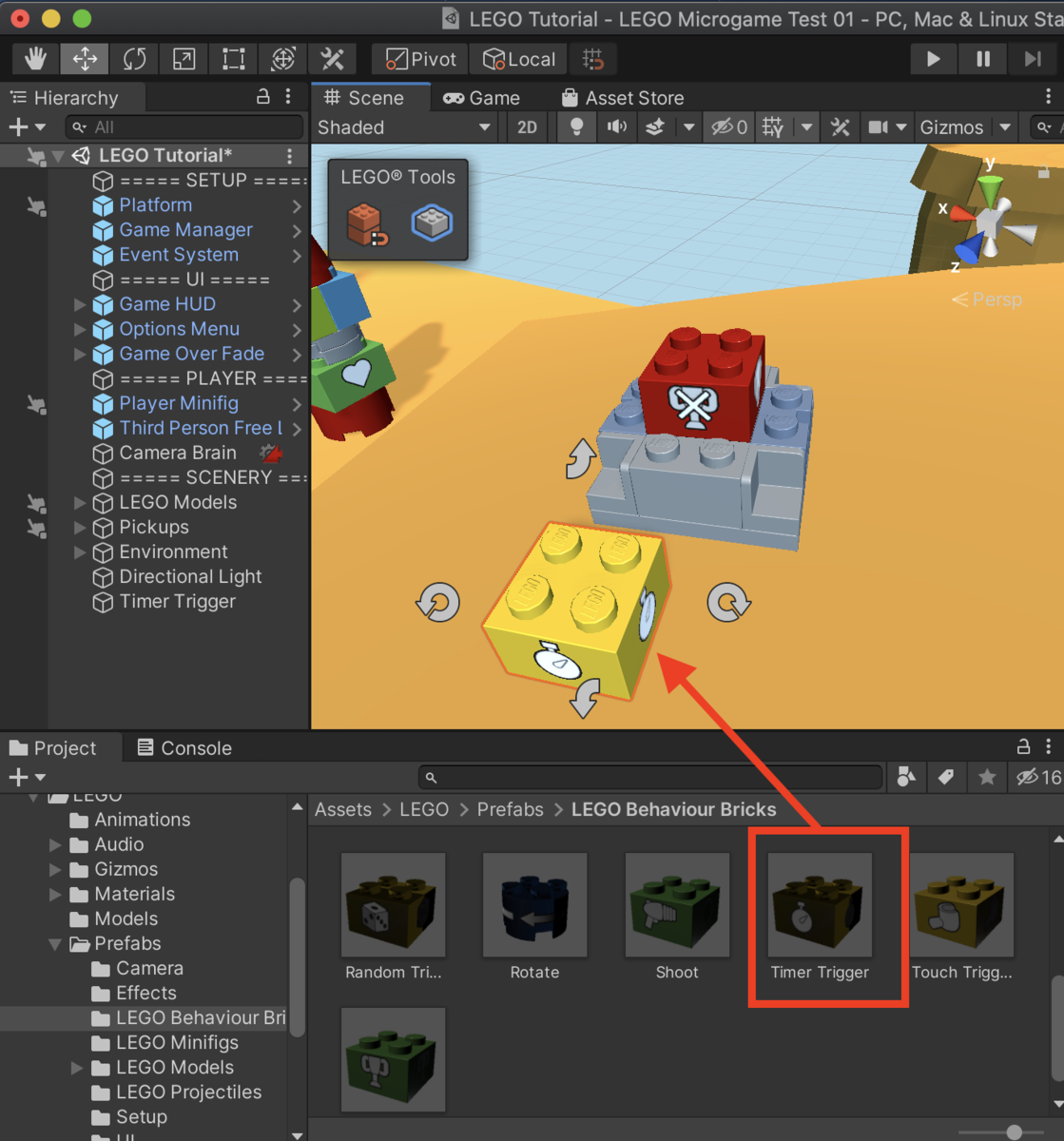Image resolution: width=1064 pixels, height=1141 pixels.
Task: Adjust Project icon size slider
Action: pyautogui.click(x=1014, y=1131)
